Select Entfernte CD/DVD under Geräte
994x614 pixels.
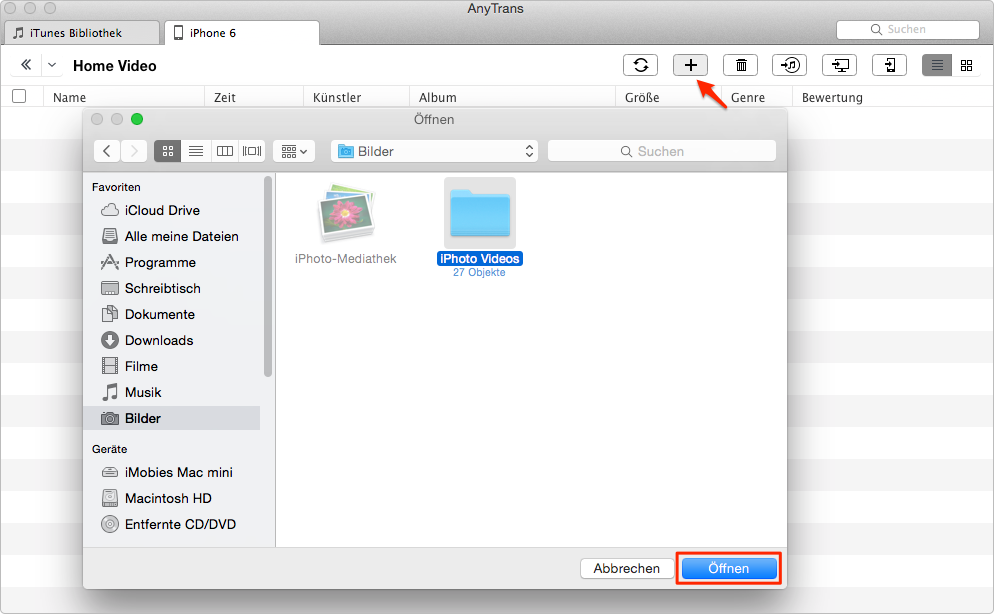172,524
